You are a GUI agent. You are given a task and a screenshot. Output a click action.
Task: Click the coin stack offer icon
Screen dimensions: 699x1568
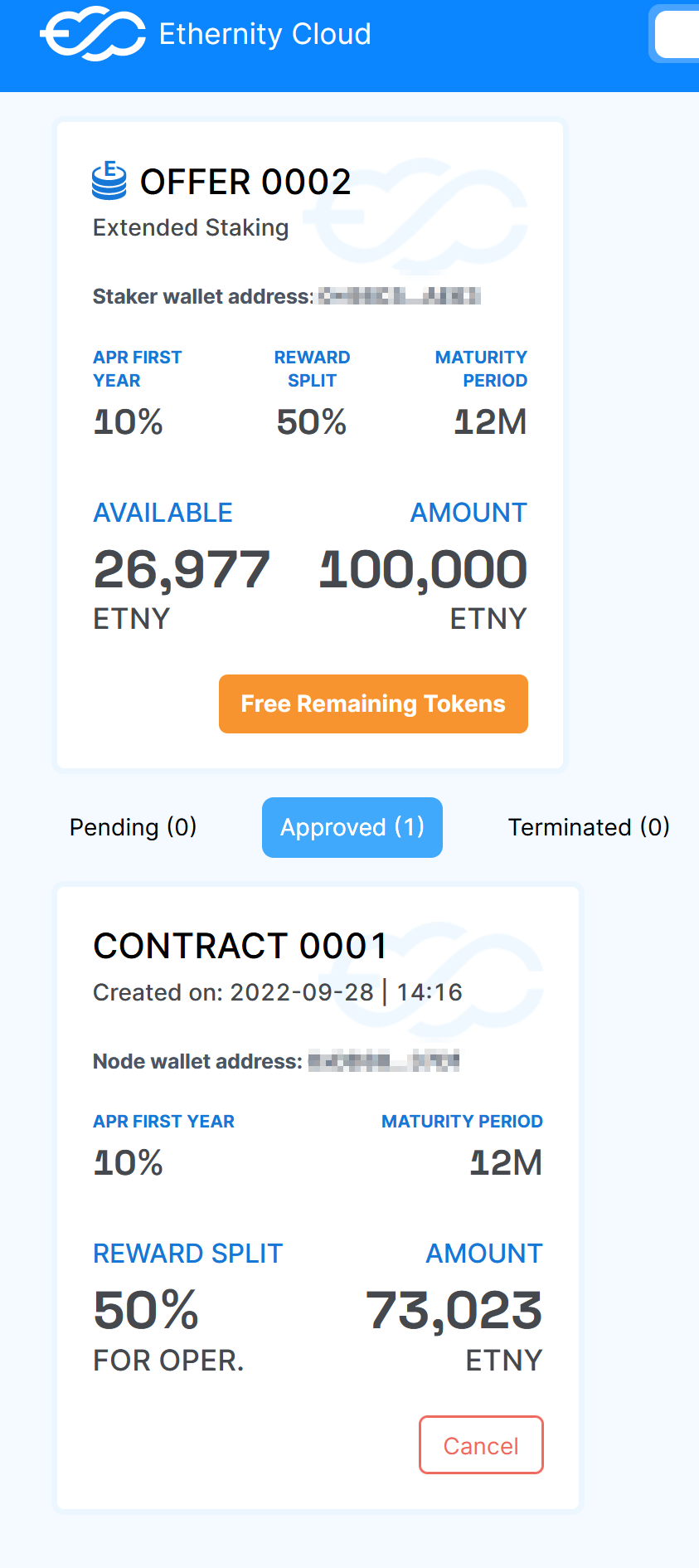tap(109, 181)
